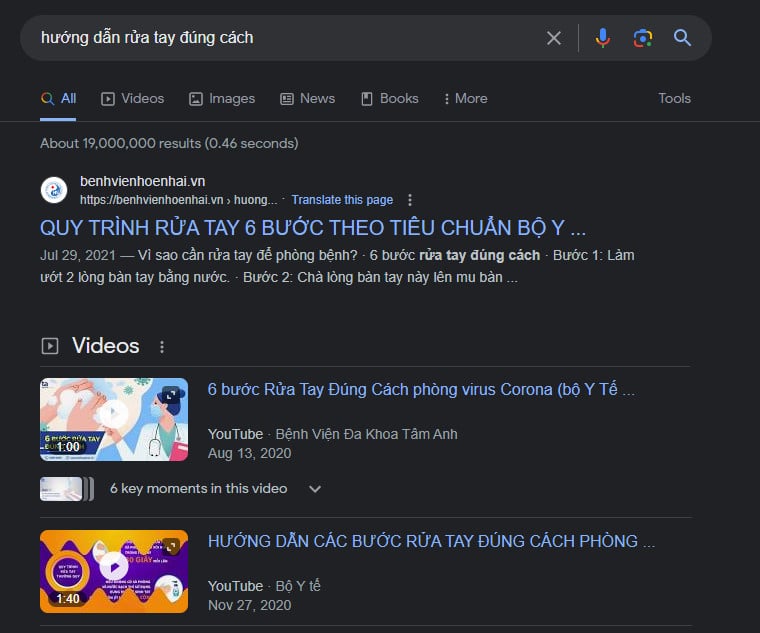Open QUY TRÌNH RỬA TAY 6 BƯỚC result
The width and height of the screenshot is (760, 633).
coord(313,228)
